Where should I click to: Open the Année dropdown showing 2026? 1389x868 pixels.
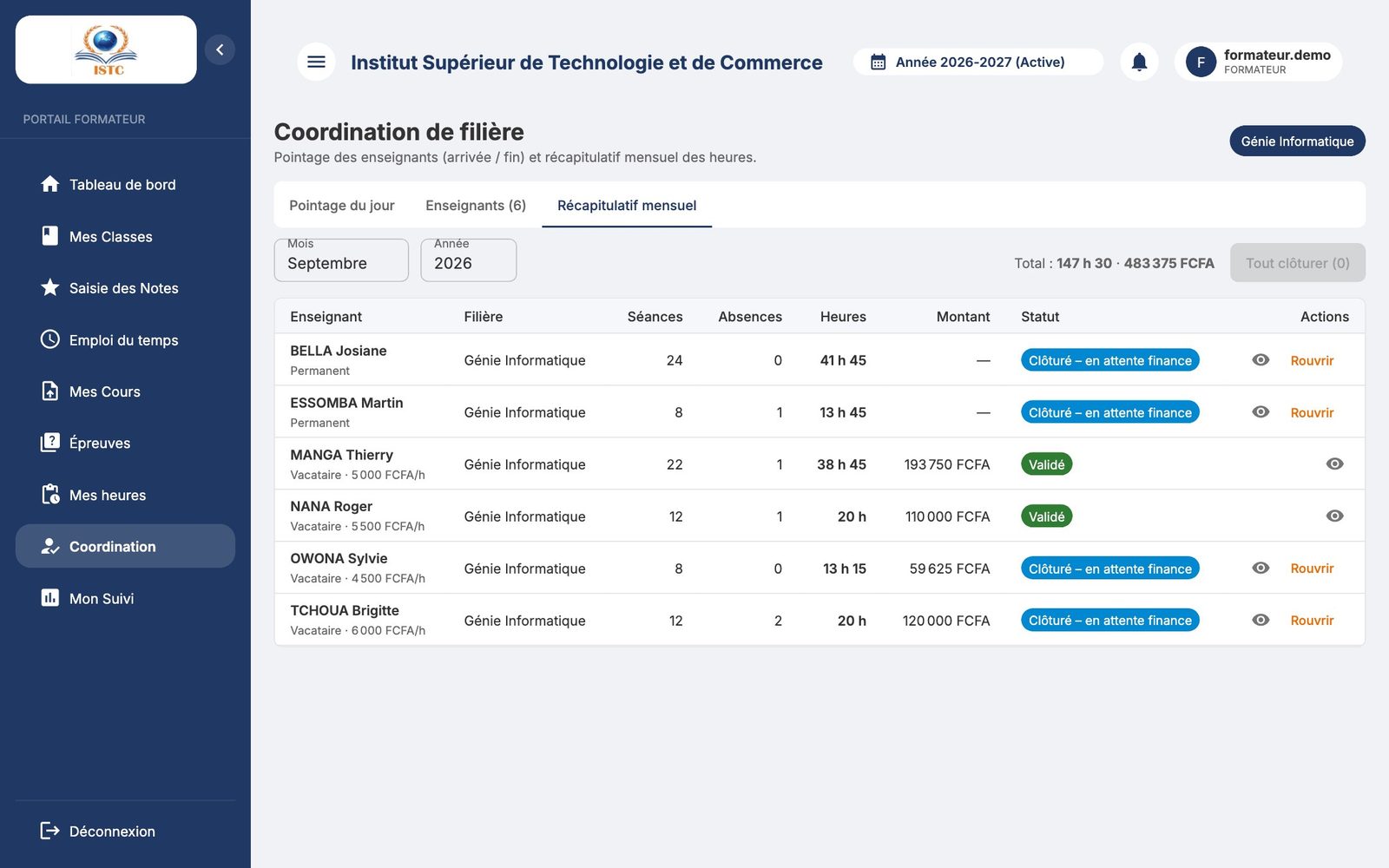tap(469, 260)
